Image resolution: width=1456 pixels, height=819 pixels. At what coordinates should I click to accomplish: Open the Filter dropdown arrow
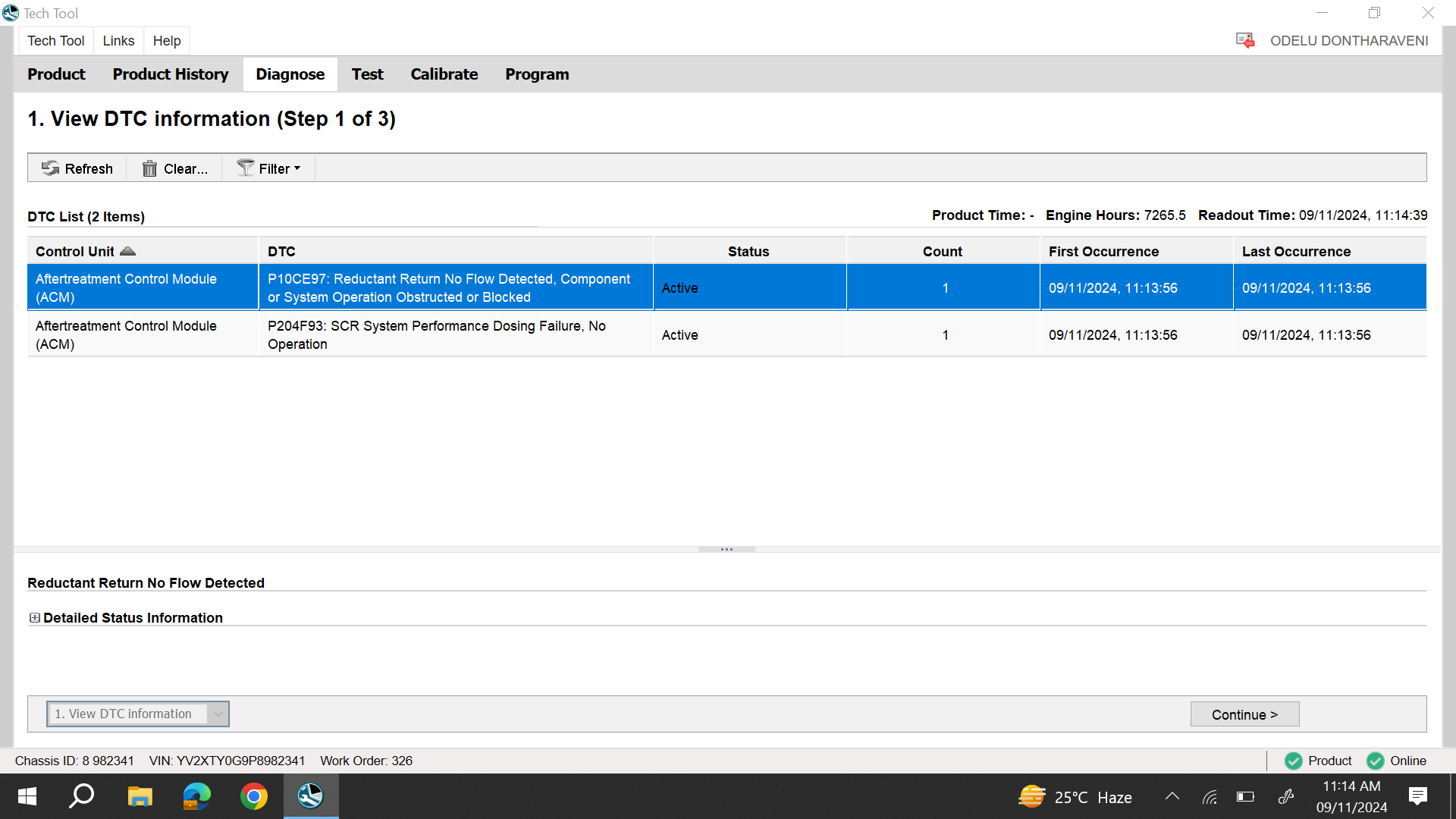pos(297,168)
